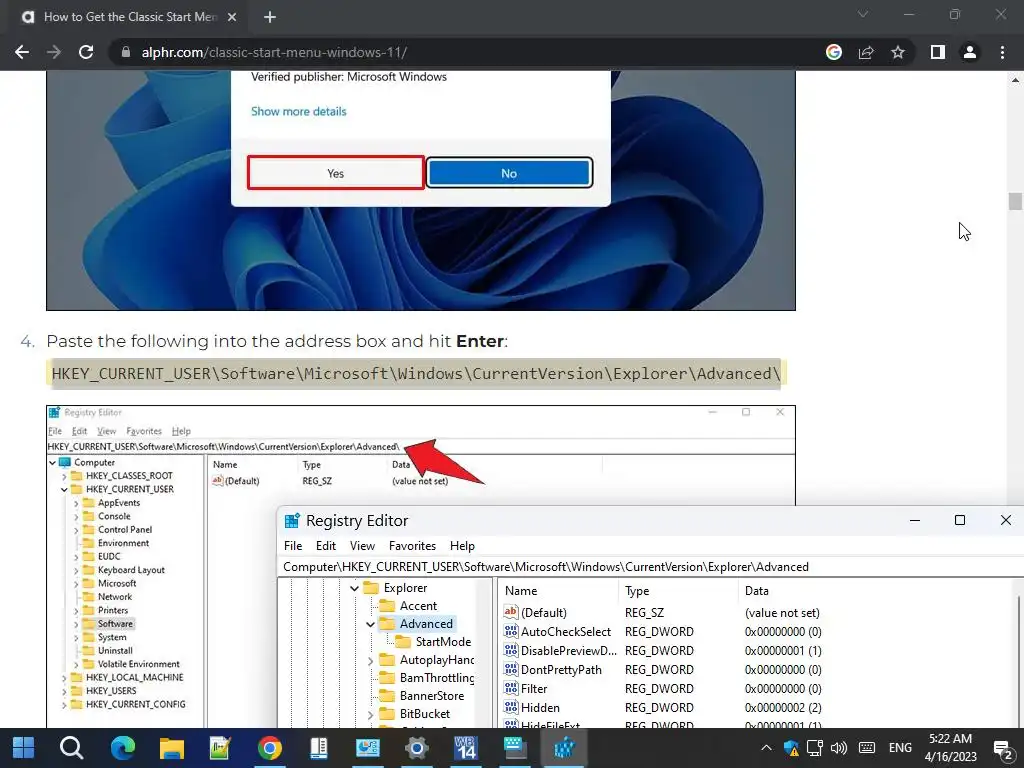Screen dimensions: 1024x768
Task: Select the StartMode subkey
Action: [x=443, y=642]
